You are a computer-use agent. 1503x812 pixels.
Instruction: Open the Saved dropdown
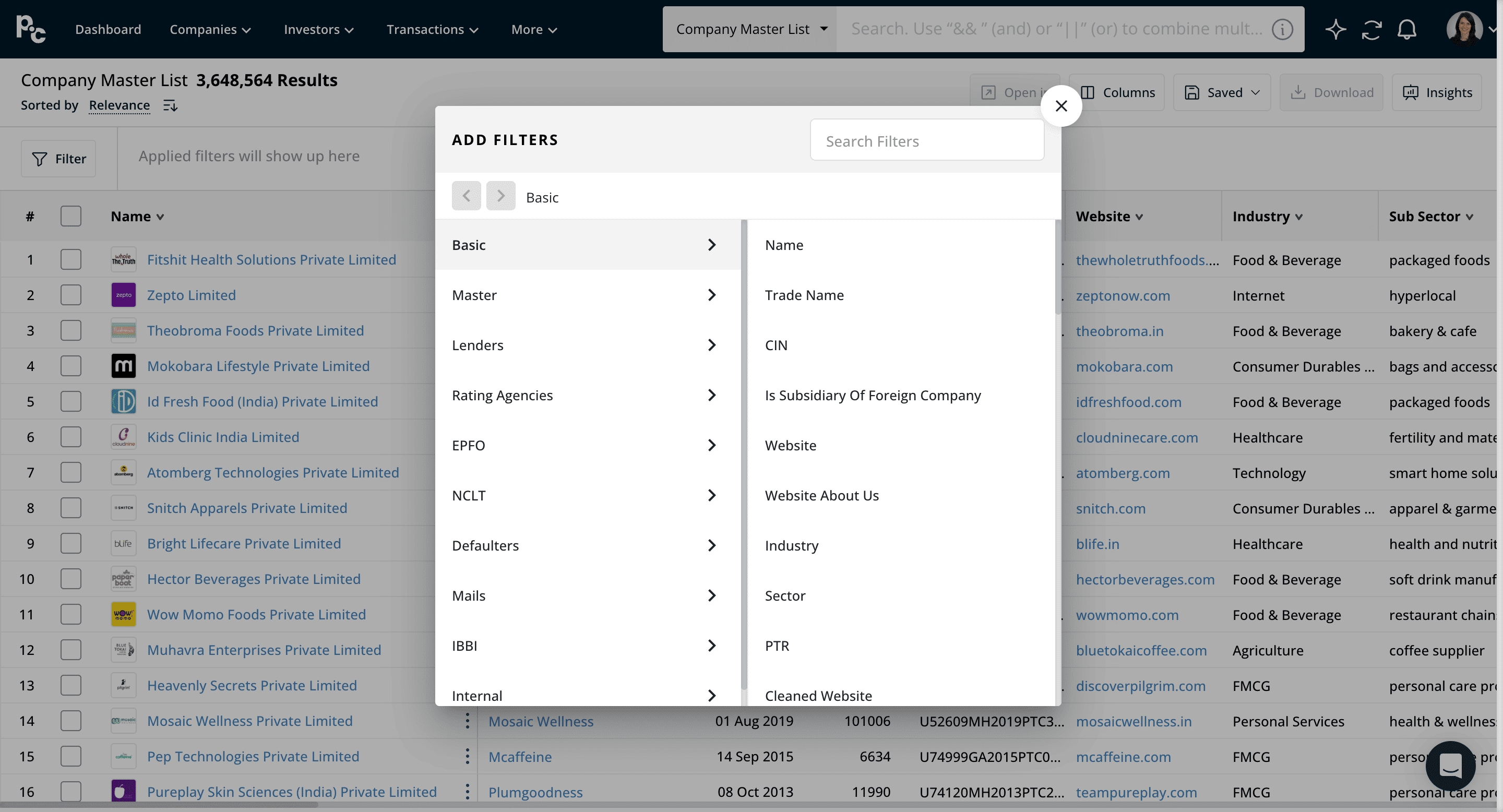(1222, 92)
